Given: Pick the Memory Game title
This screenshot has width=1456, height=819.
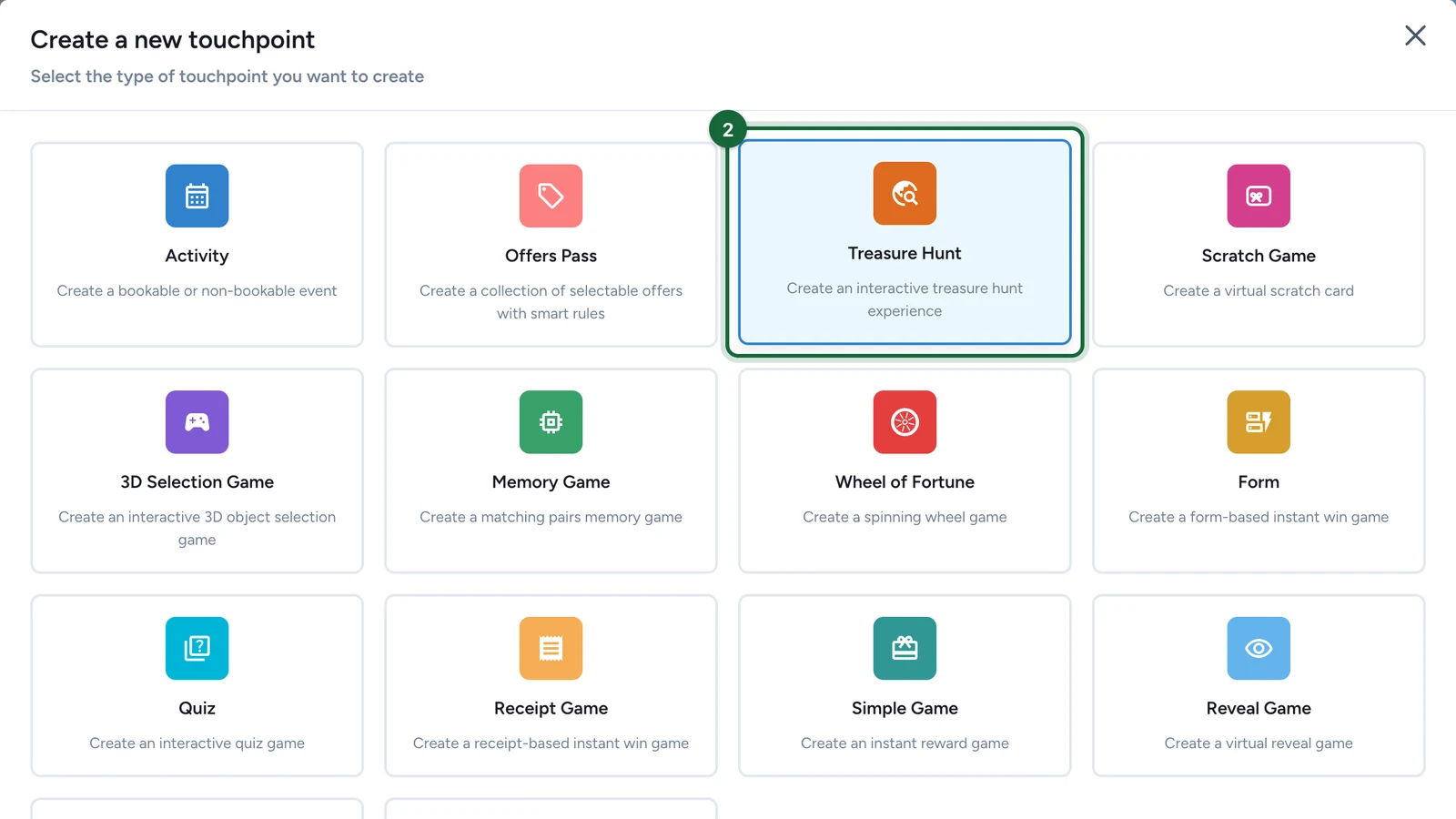Looking at the screenshot, I should click(551, 482).
